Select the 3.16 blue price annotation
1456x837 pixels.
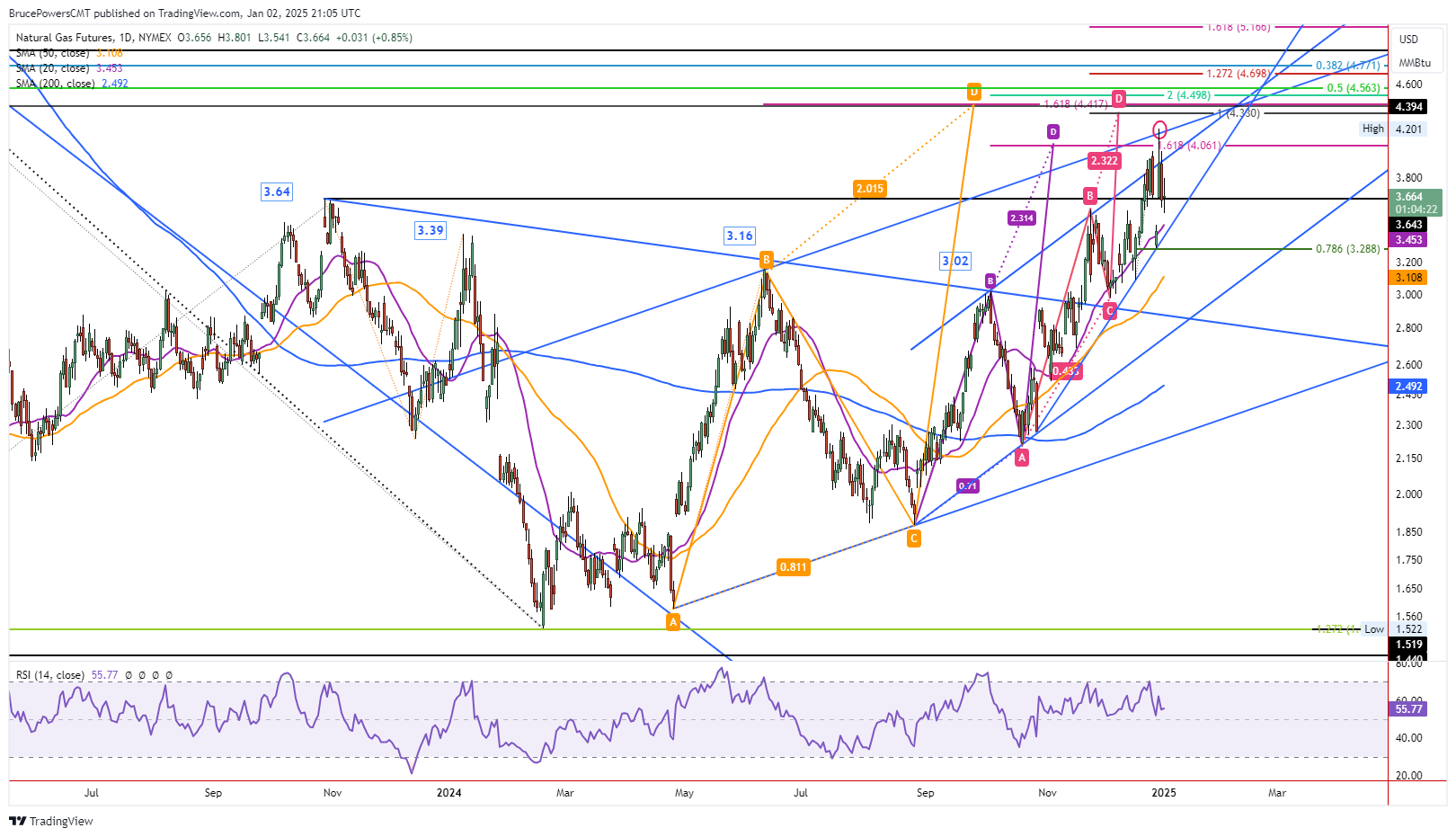click(740, 236)
